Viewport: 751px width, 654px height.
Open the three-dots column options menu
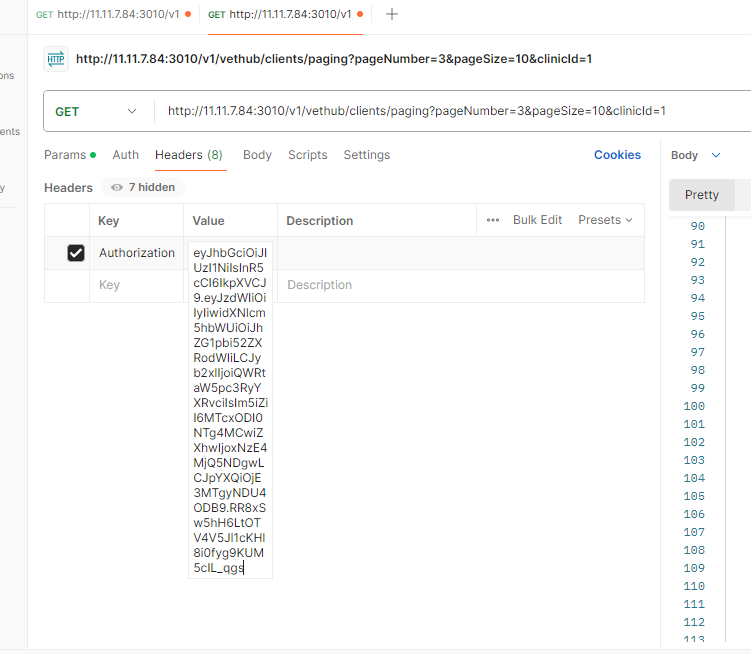pos(493,220)
